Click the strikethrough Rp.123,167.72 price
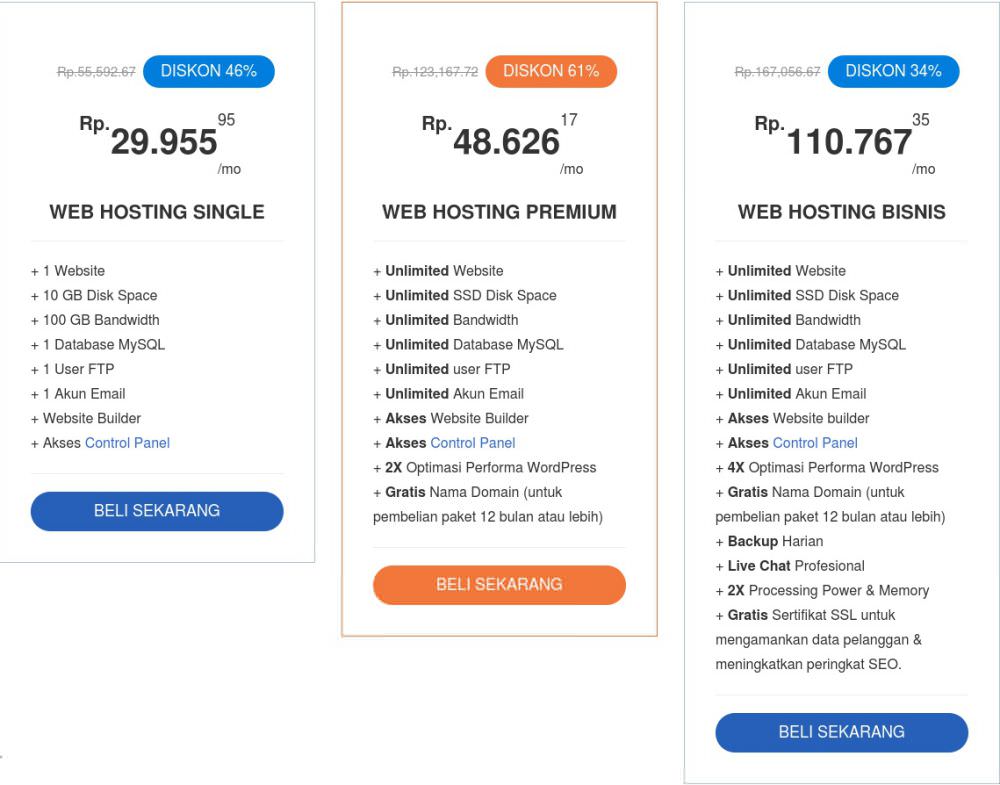This screenshot has width=1000, height=785. pyautogui.click(x=435, y=72)
